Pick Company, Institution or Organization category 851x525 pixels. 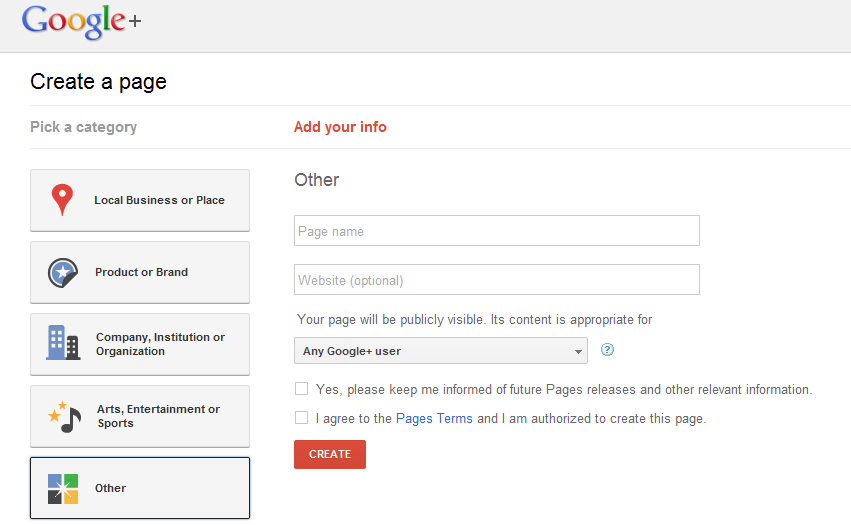tap(140, 344)
